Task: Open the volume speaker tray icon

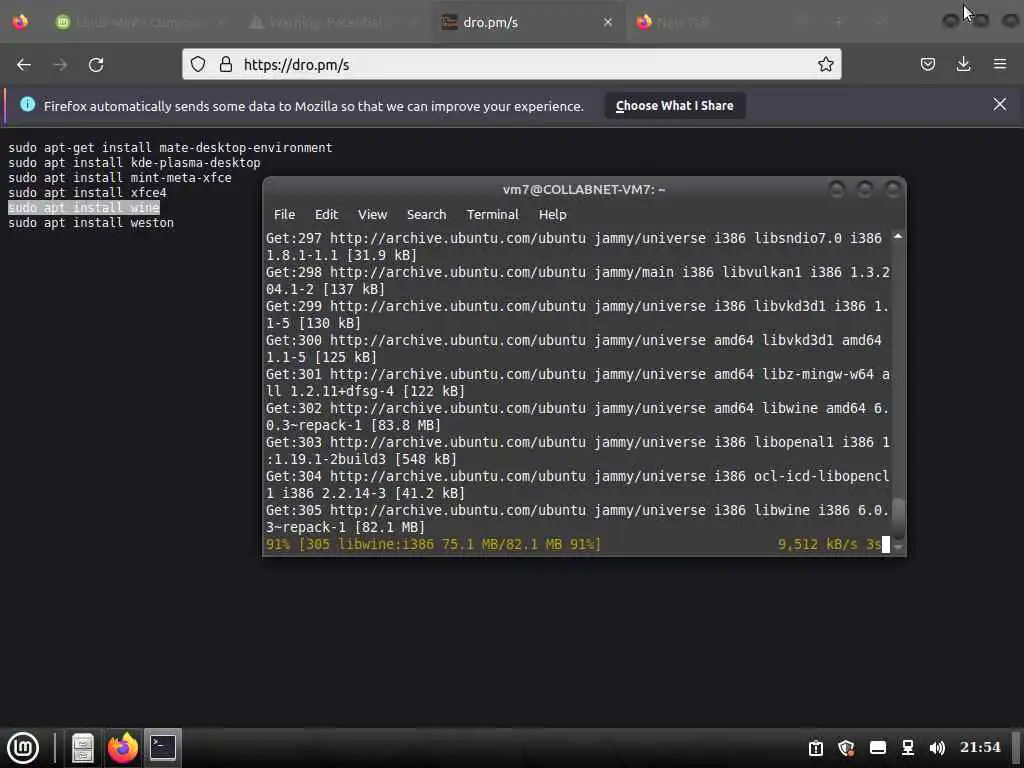Action: (937, 748)
